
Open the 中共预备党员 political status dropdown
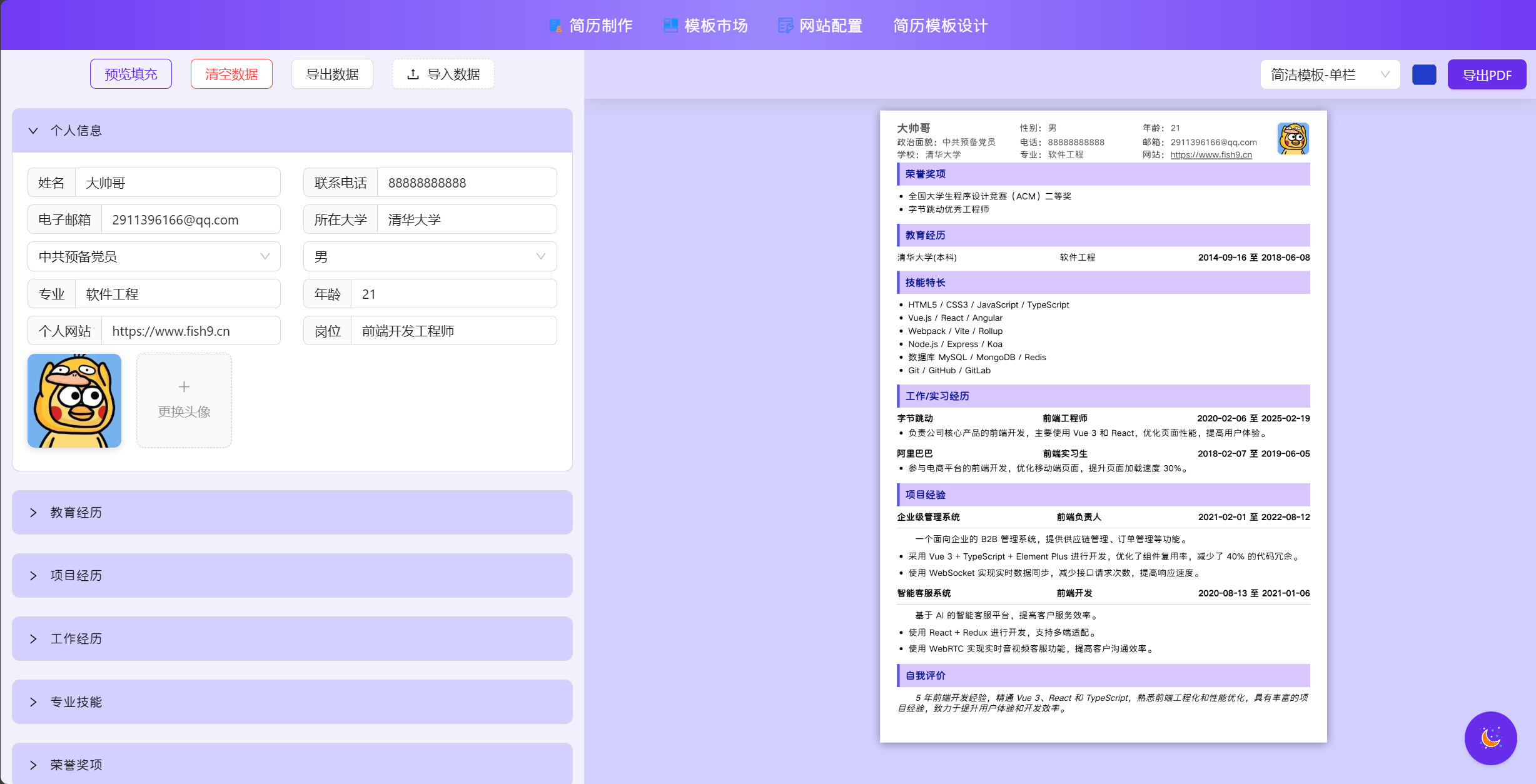point(154,257)
